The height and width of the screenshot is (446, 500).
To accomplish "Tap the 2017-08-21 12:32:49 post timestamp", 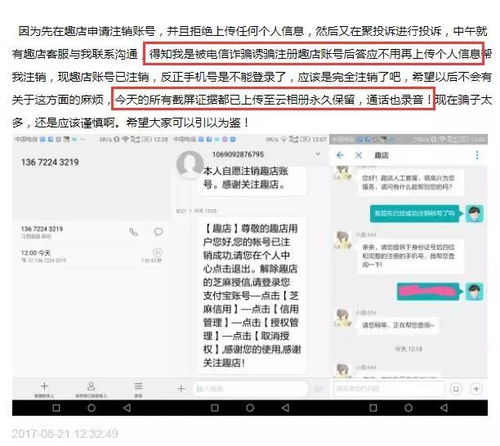I will tap(65, 434).
